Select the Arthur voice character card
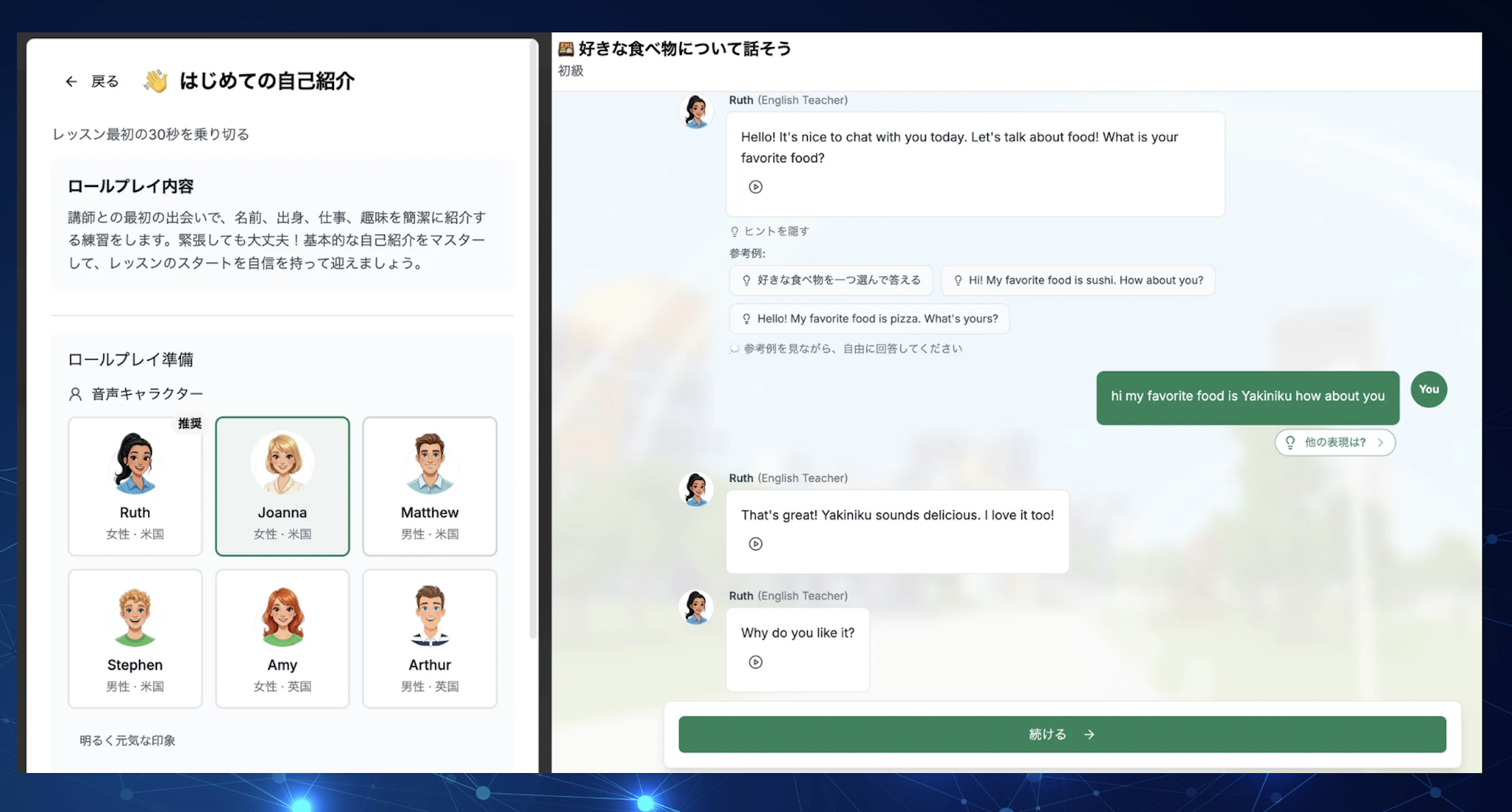 click(x=430, y=639)
